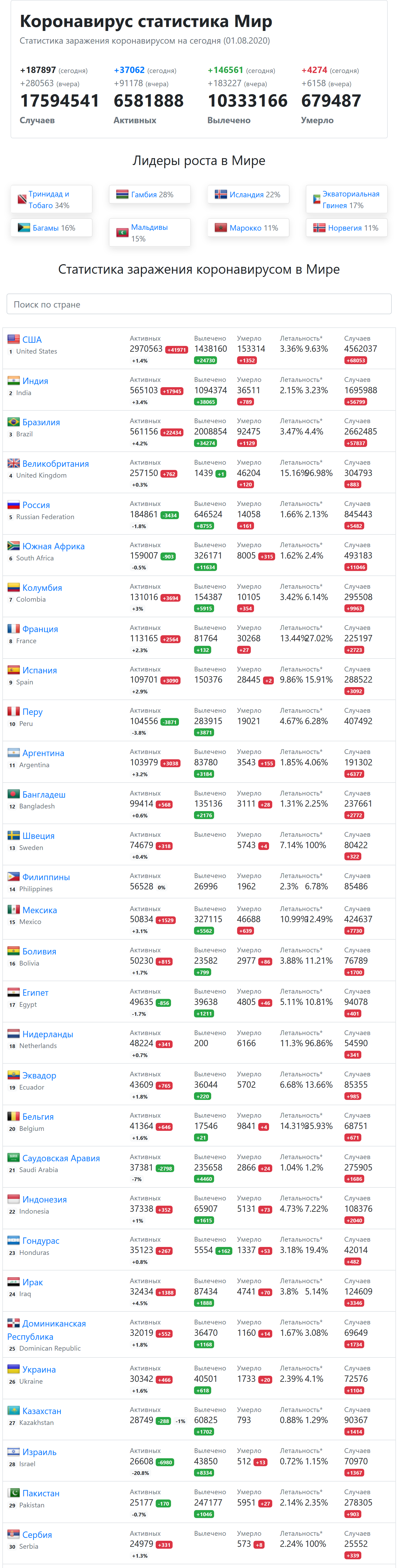Click the USA flag icon
397x1568 pixels.
pyautogui.click(x=13, y=339)
